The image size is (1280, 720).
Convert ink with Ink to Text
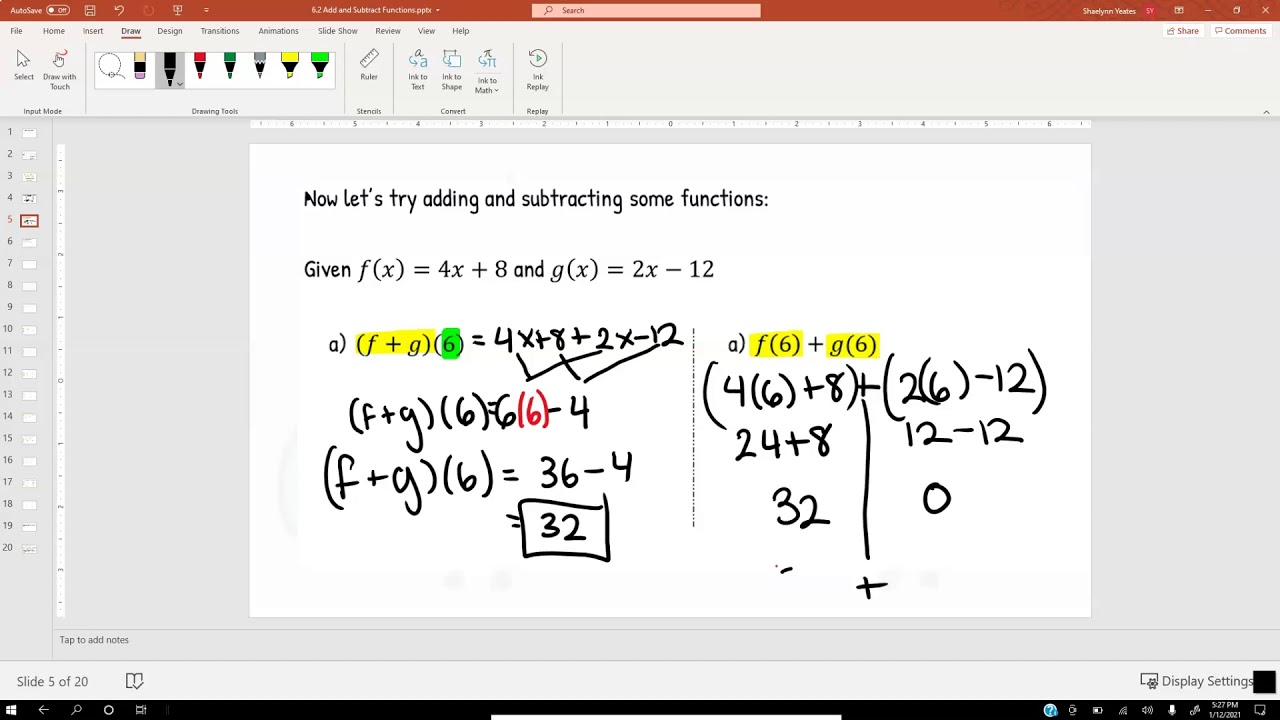click(x=418, y=70)
